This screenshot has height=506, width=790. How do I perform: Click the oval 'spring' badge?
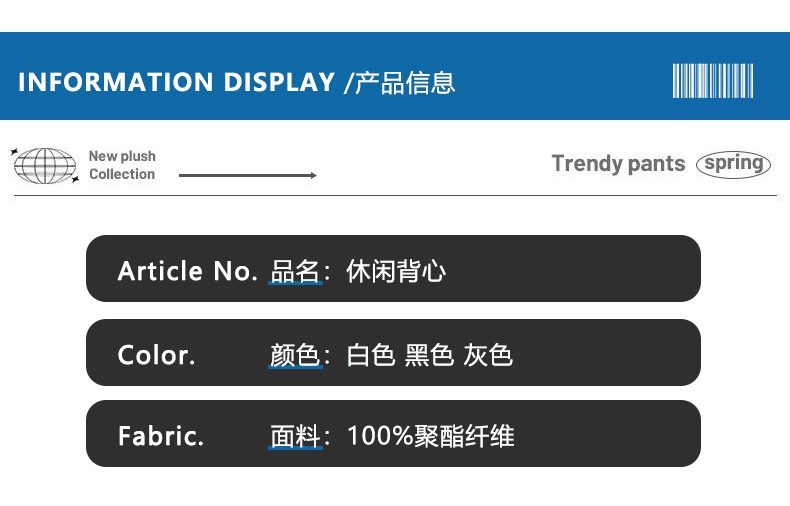pos(734,163)
